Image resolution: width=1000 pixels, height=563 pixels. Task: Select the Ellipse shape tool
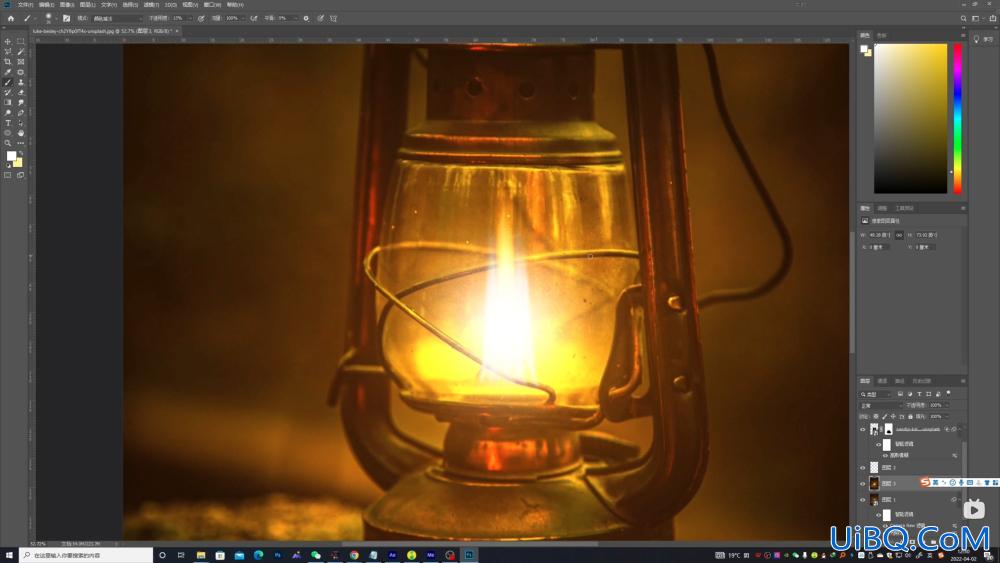coord(8,133)
